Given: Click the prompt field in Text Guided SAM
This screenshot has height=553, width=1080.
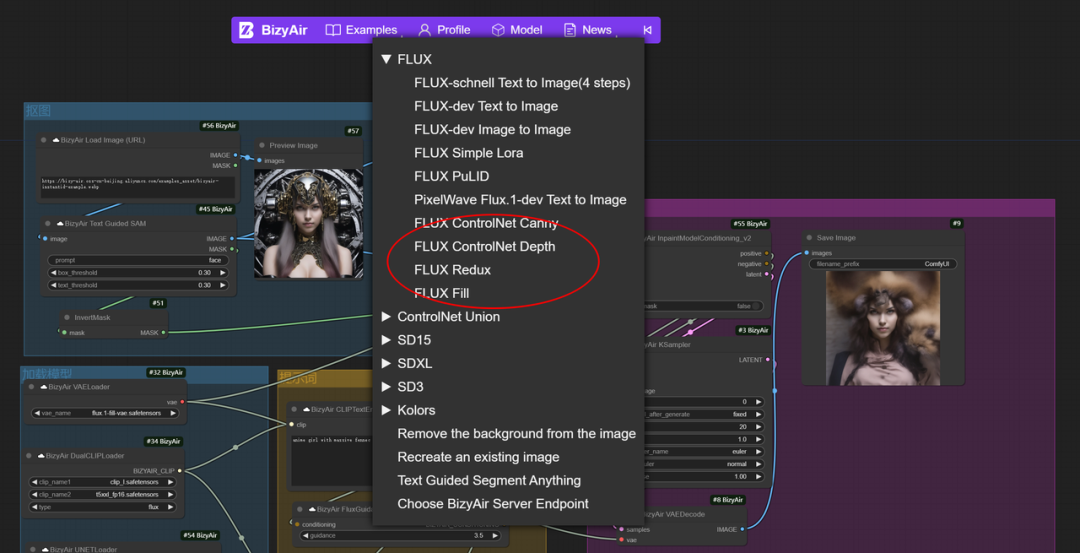Looking at the screenshot, I should point(138,260).
